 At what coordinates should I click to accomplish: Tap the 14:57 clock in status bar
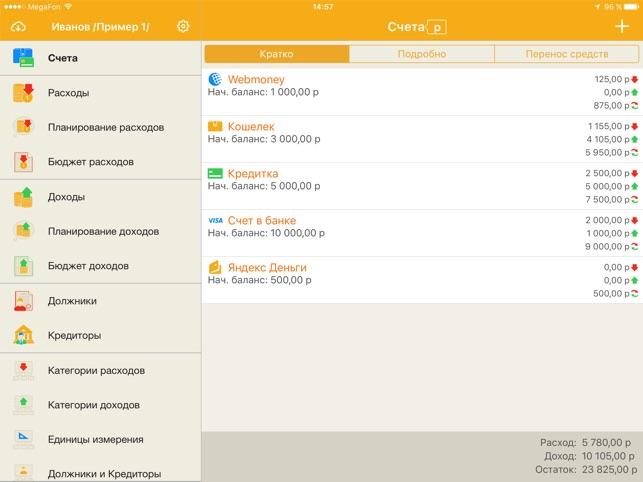pyautogui.click(x=323, y=7)
